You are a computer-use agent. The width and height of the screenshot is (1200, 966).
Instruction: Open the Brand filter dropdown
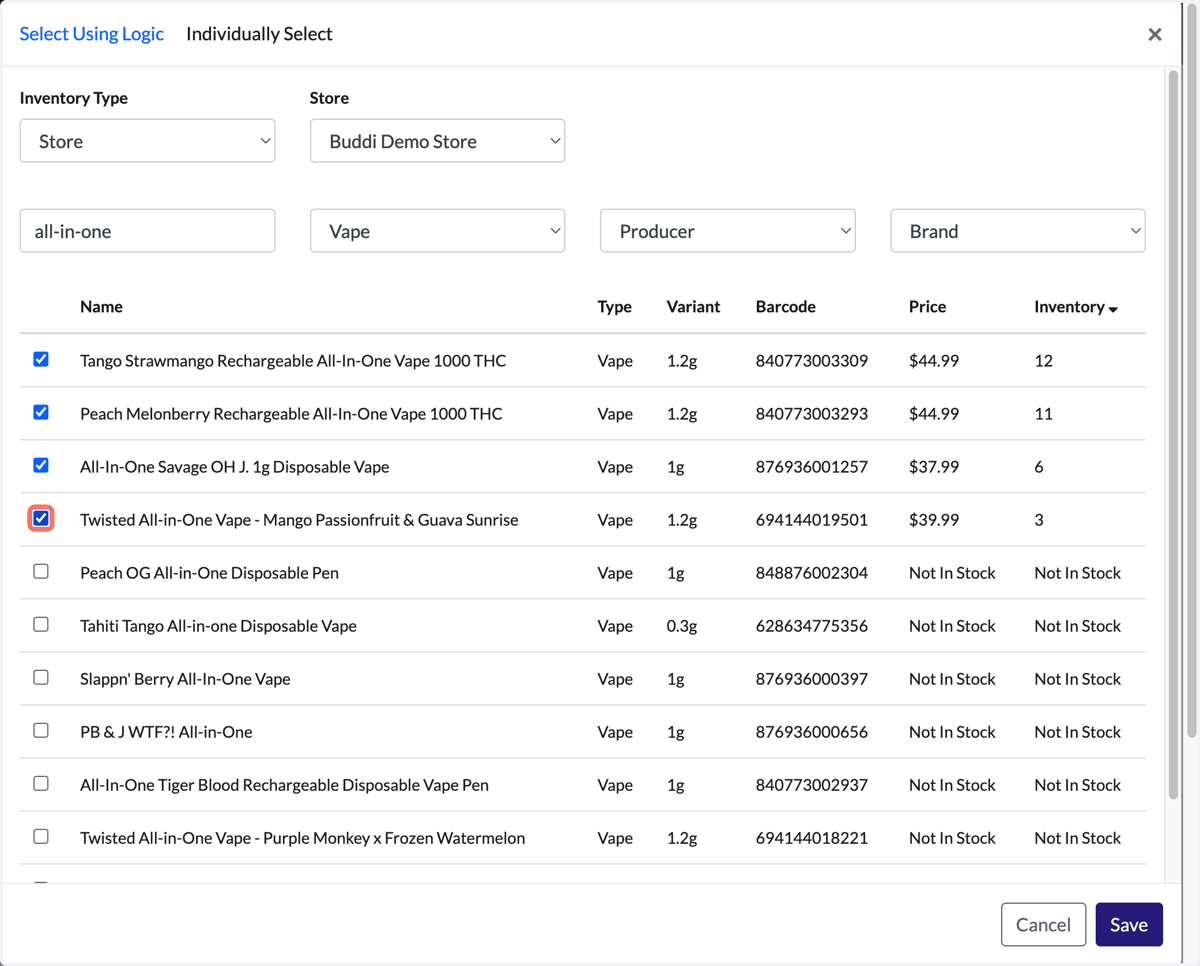click(x=1018, y=231)
